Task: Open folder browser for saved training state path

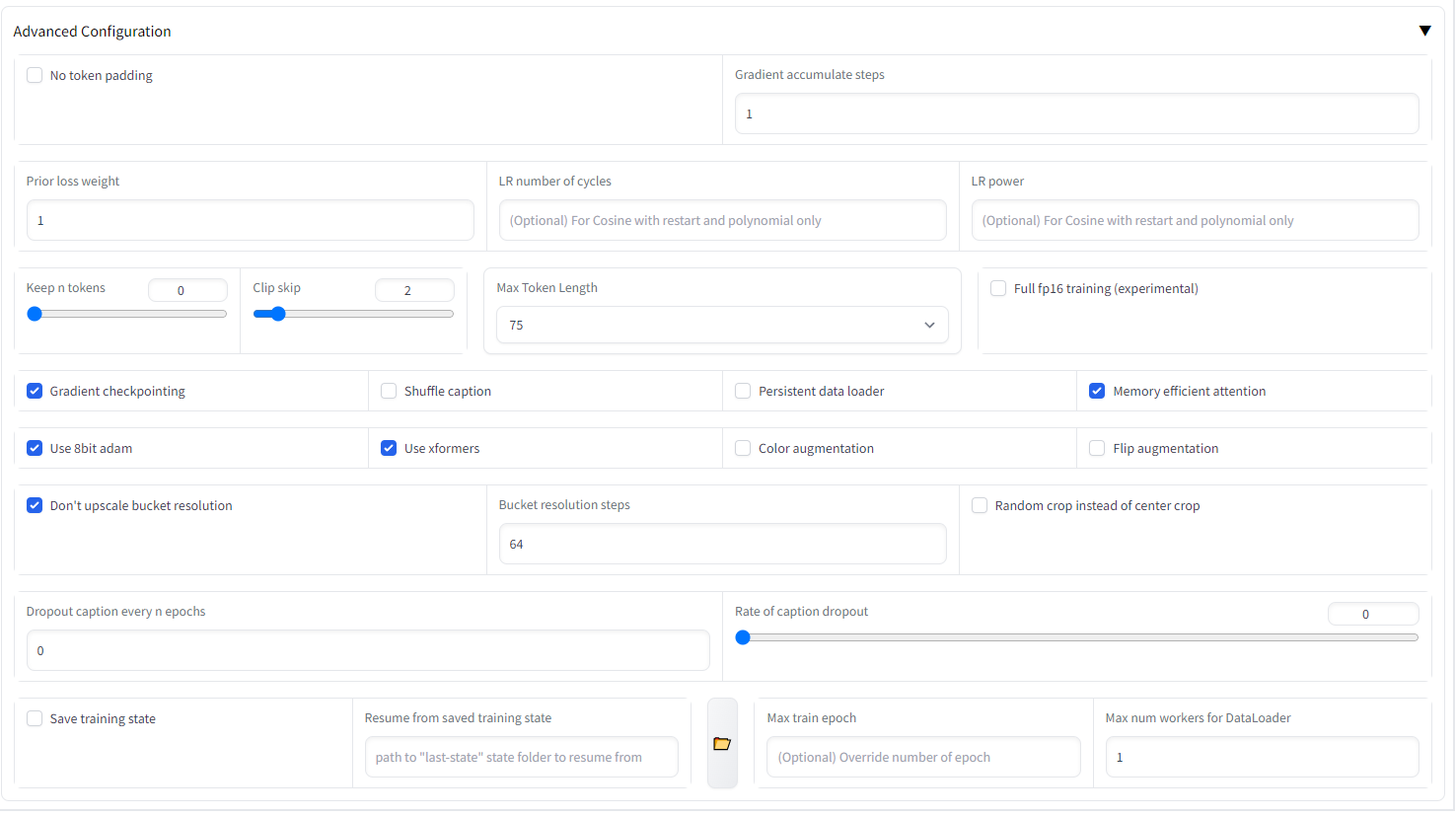Action: click(722, 743)
